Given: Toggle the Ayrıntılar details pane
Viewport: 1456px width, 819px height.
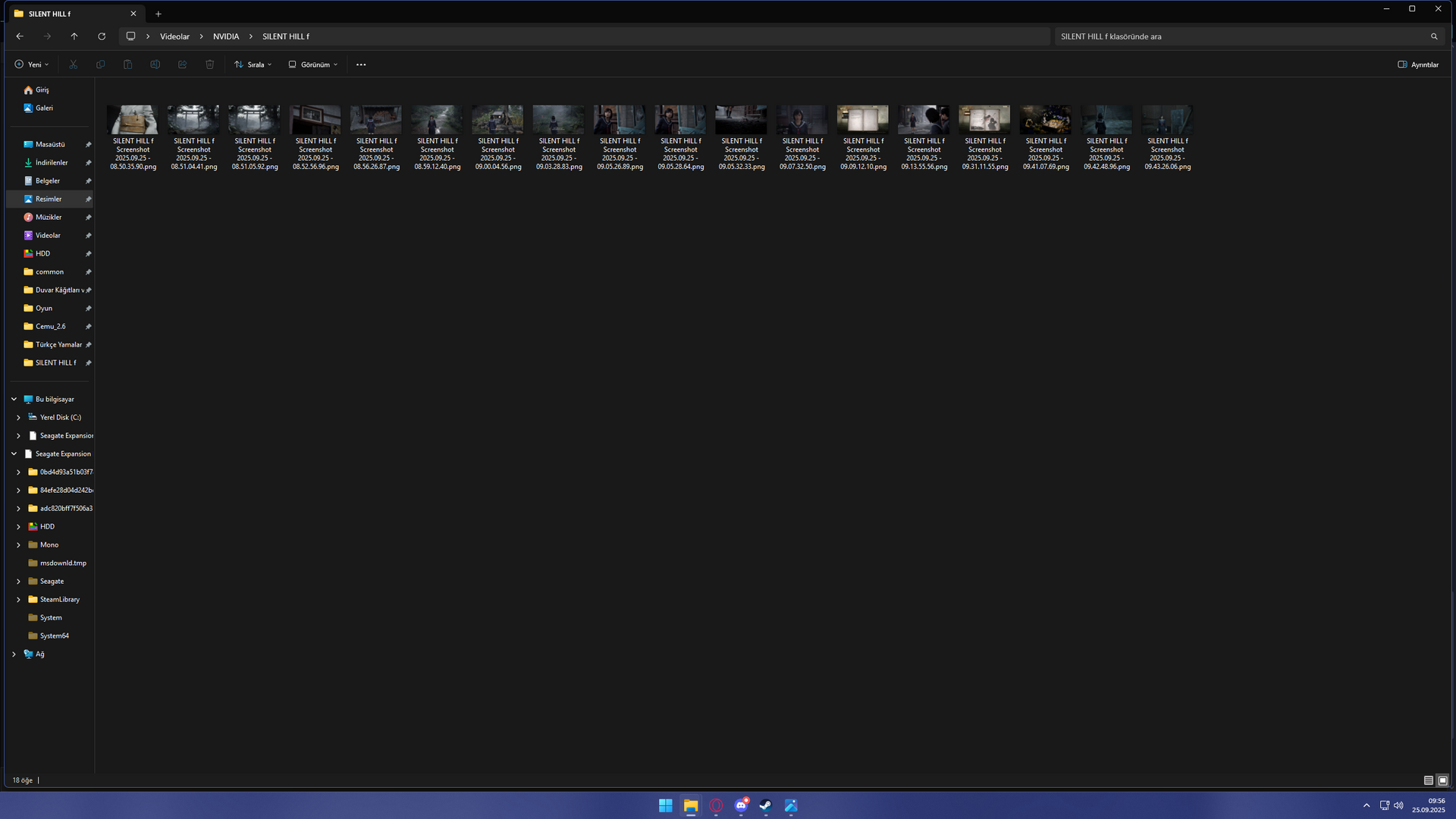Looking at the screenshot, I should (x=1418, y=64).
